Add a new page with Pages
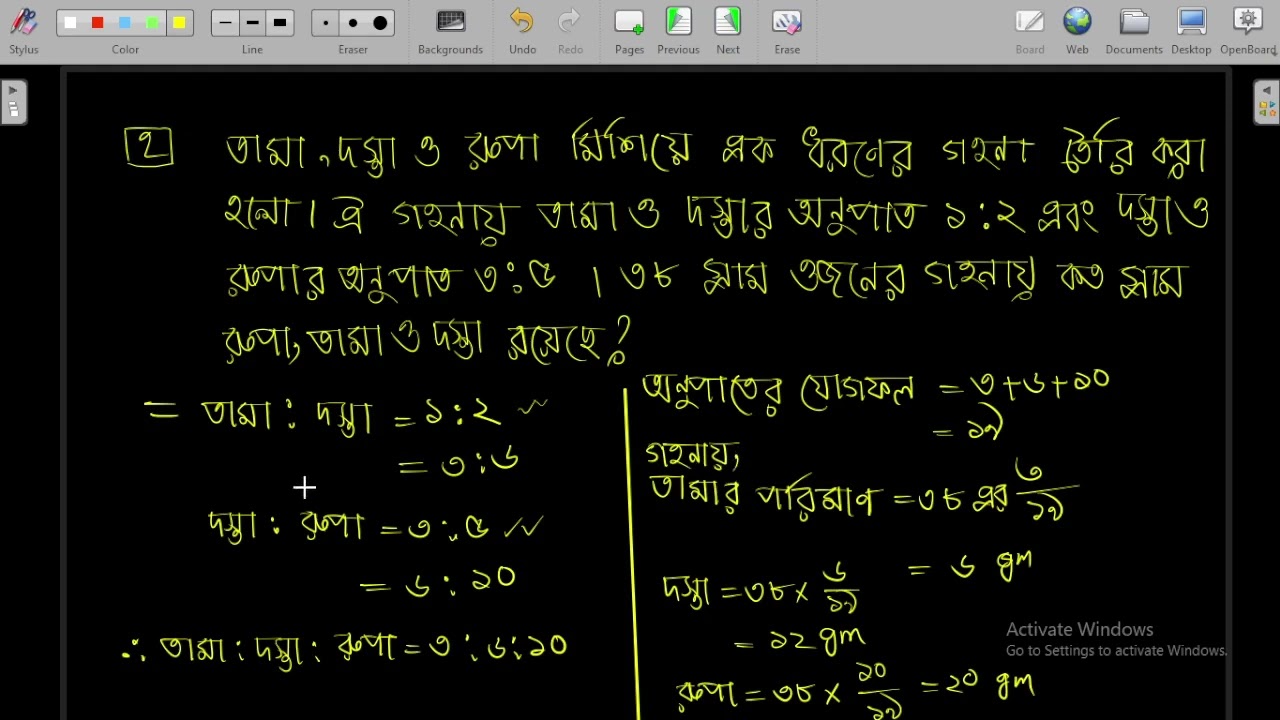The width and height of the screenshot is (1280, 720). (629, 32)
